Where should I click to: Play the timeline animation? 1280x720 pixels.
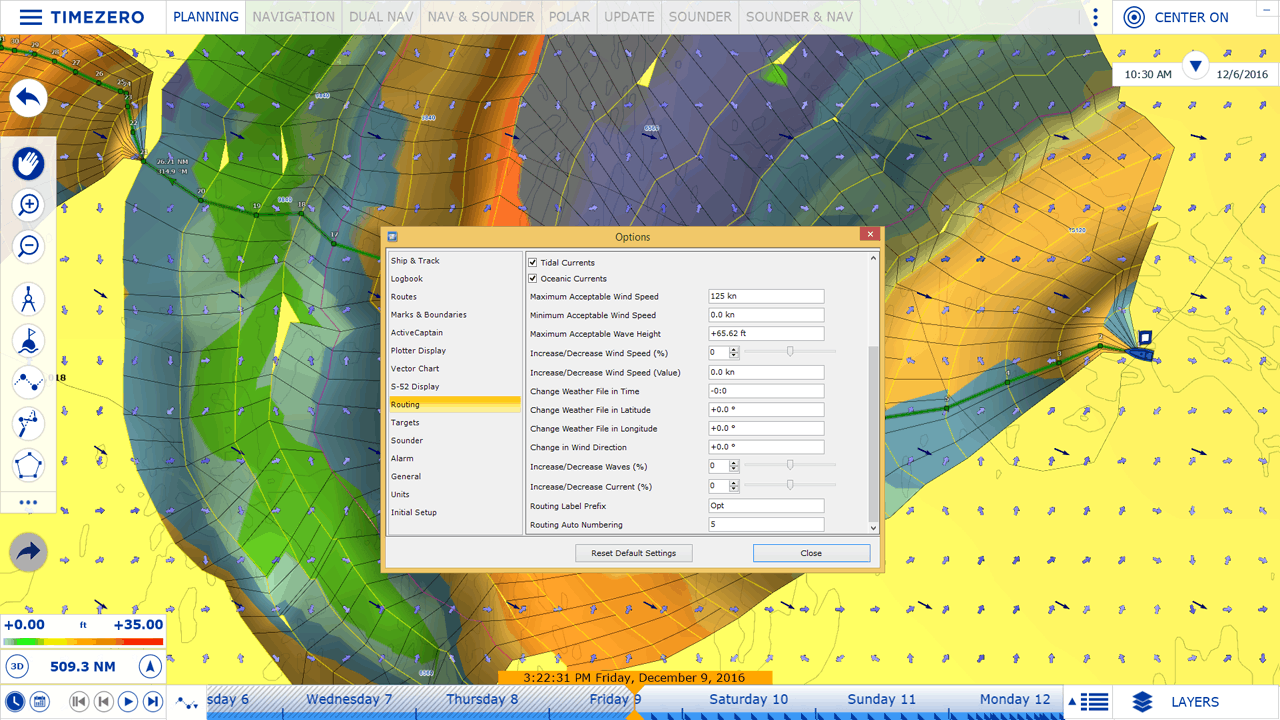coord(128,702)
